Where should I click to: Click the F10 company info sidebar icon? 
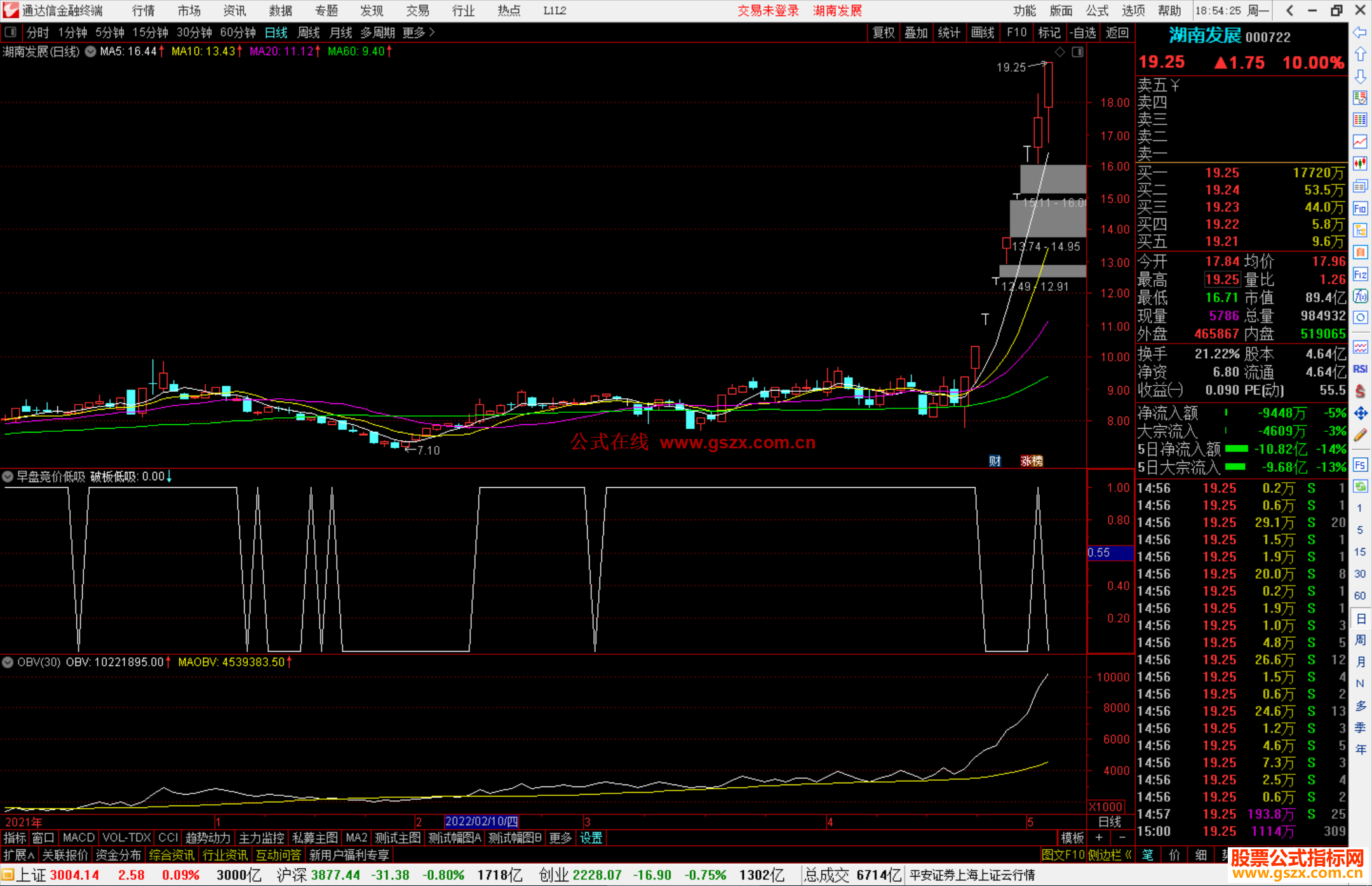point(1360,208)
